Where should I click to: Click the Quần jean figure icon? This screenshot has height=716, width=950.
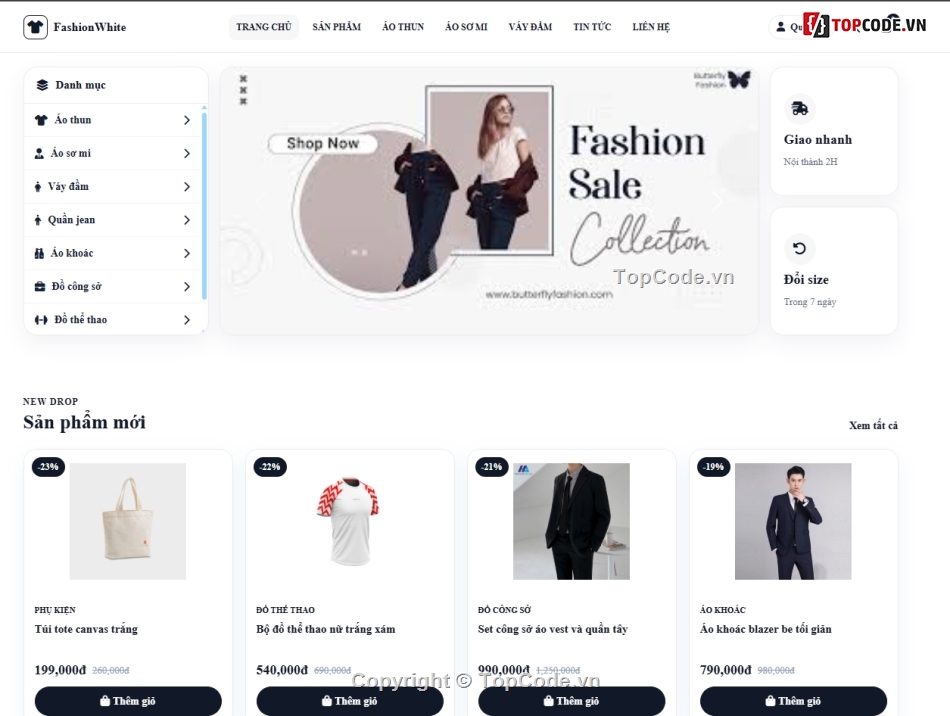click(38, 220)
